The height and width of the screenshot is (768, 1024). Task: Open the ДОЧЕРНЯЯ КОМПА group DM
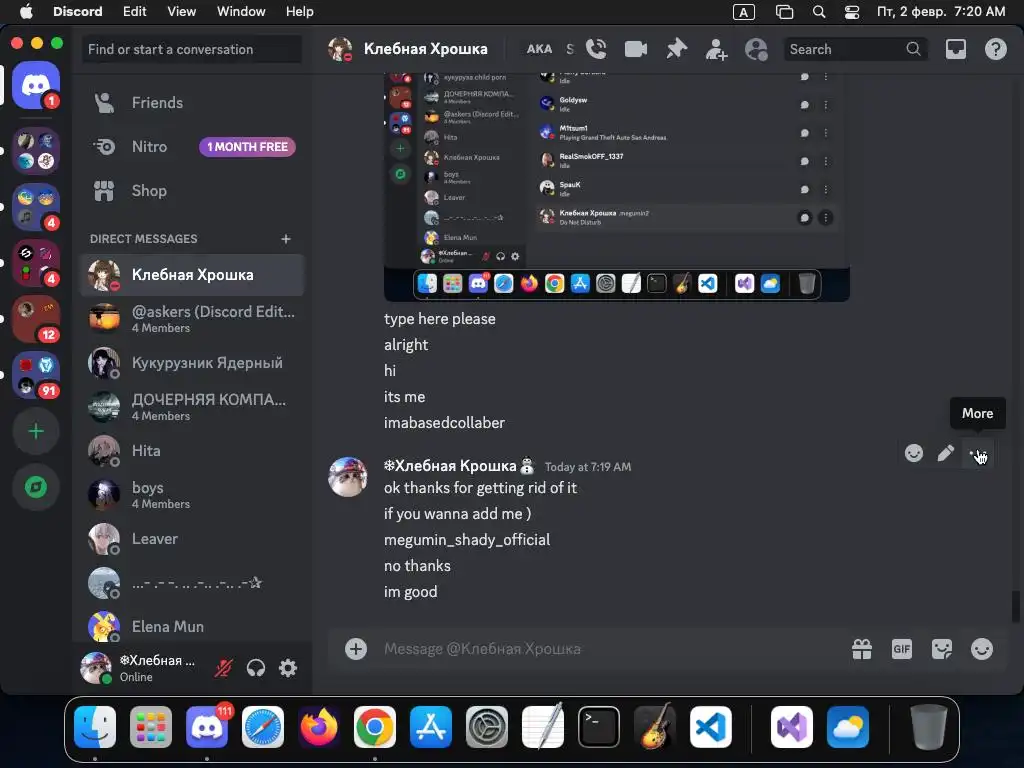(192, 406)
